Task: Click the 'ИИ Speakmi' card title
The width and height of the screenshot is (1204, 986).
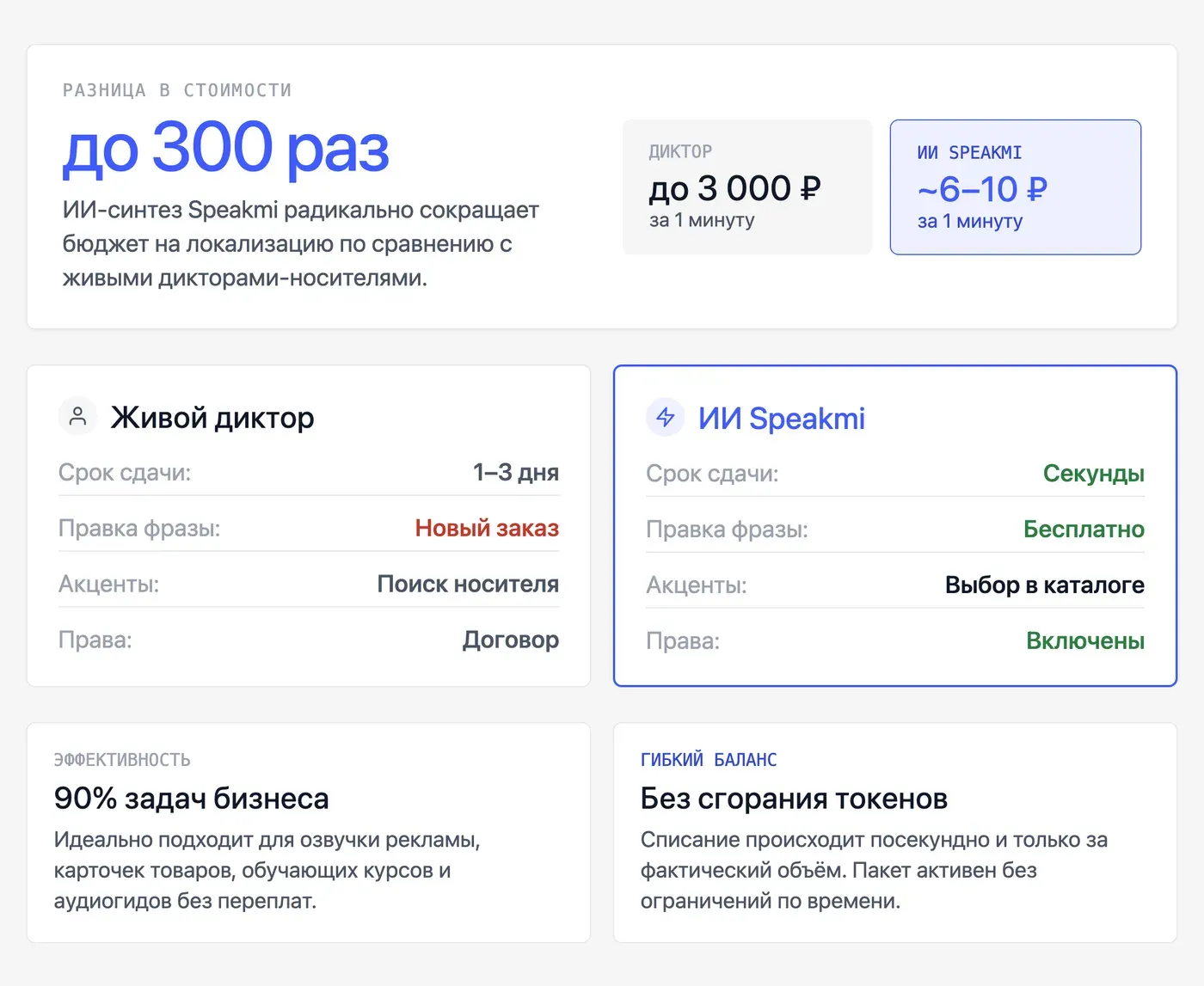Action: pyautogui.click(x=782, y=419)
